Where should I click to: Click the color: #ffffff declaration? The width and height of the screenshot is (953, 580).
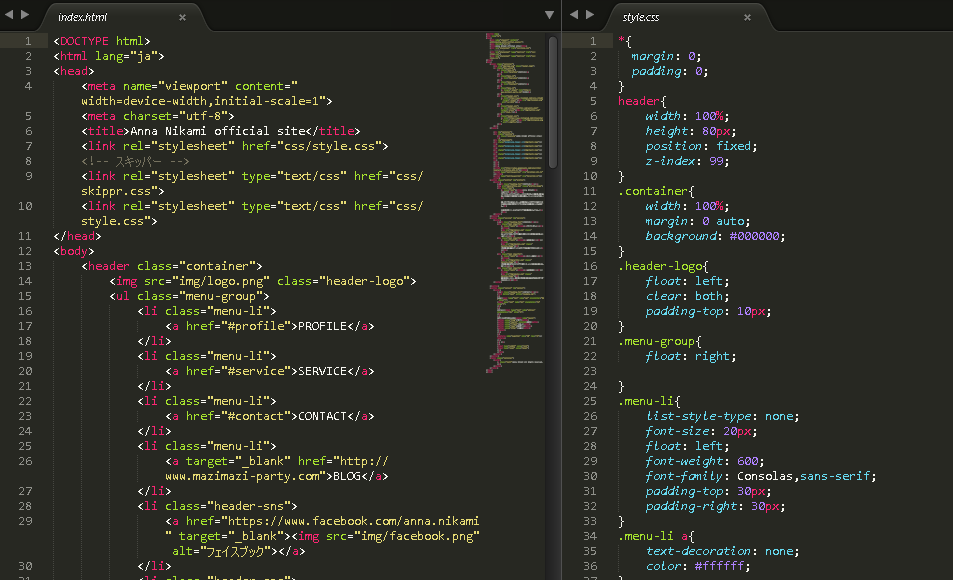[x=698, y=566]
